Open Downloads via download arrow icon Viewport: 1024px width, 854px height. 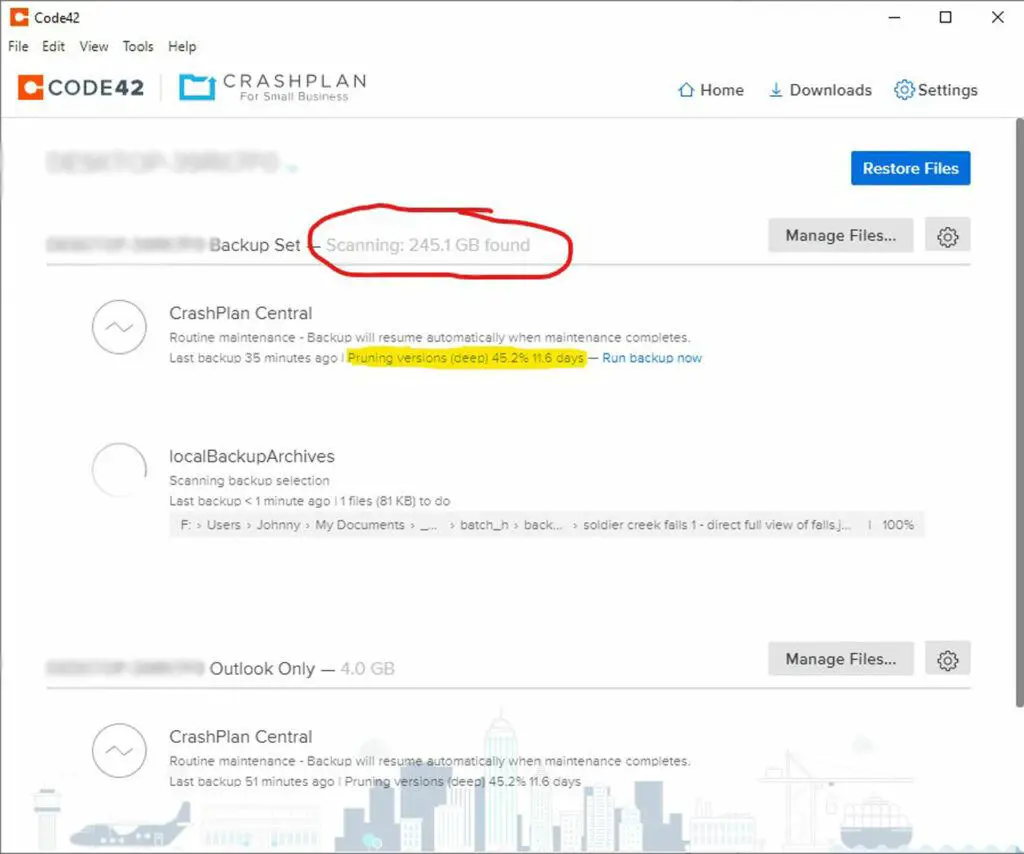[x=775, y=89]
